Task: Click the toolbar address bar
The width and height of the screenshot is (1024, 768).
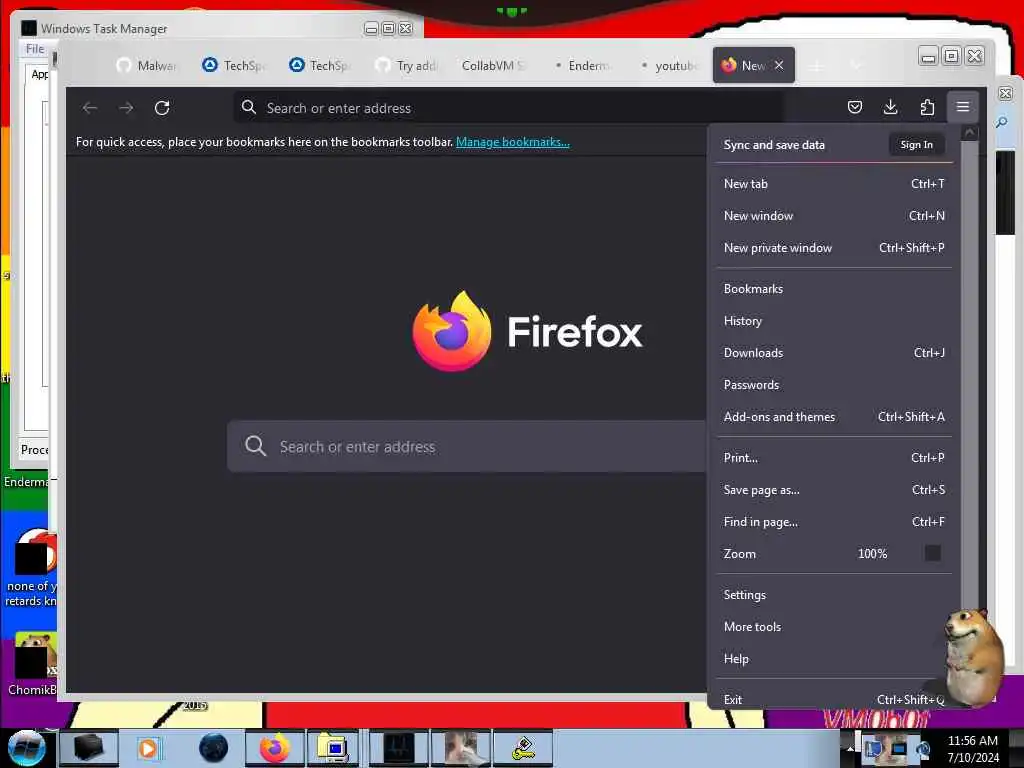Action: (509, 108)
